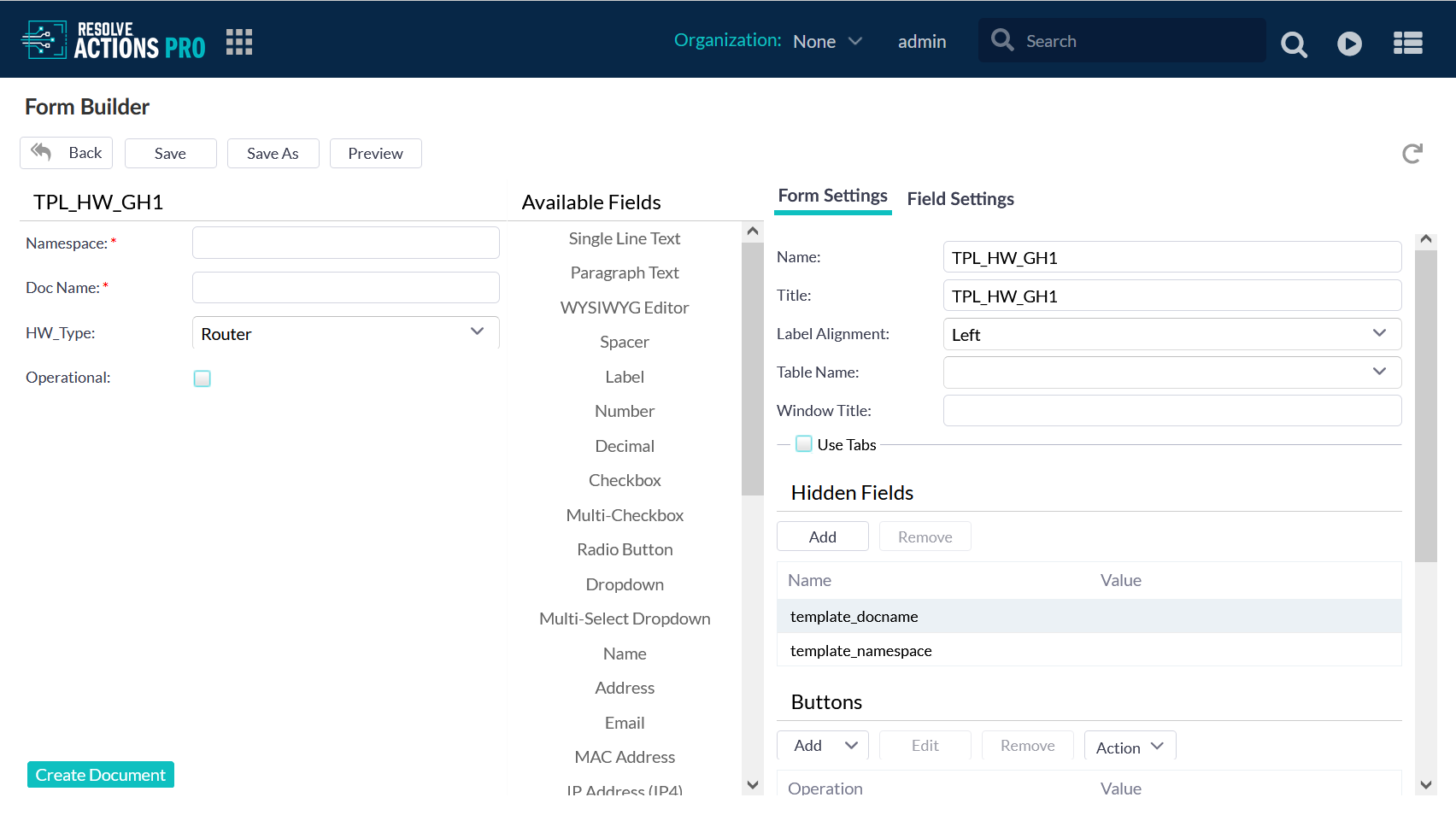1456x815 pixels.
Task: Open the apps grid menu icon
Action: click(x=239, y=42)
